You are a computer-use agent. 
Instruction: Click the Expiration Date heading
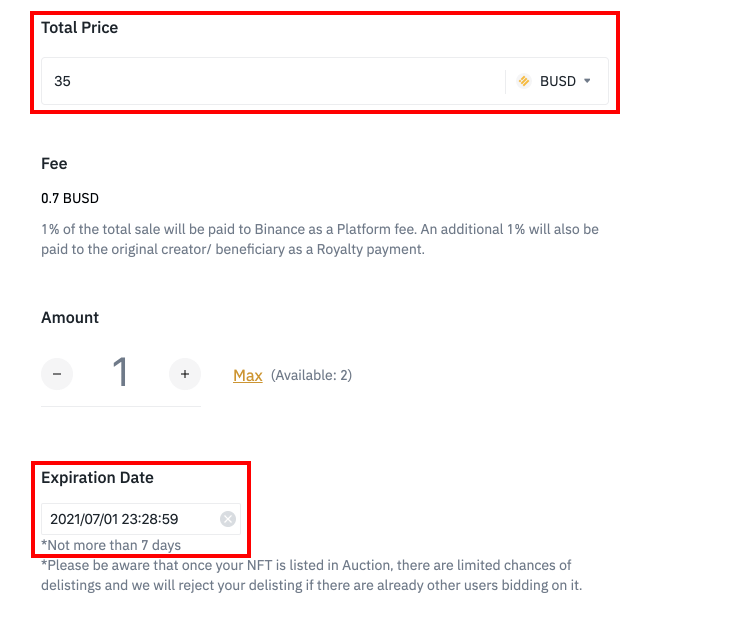coord(97,478)
